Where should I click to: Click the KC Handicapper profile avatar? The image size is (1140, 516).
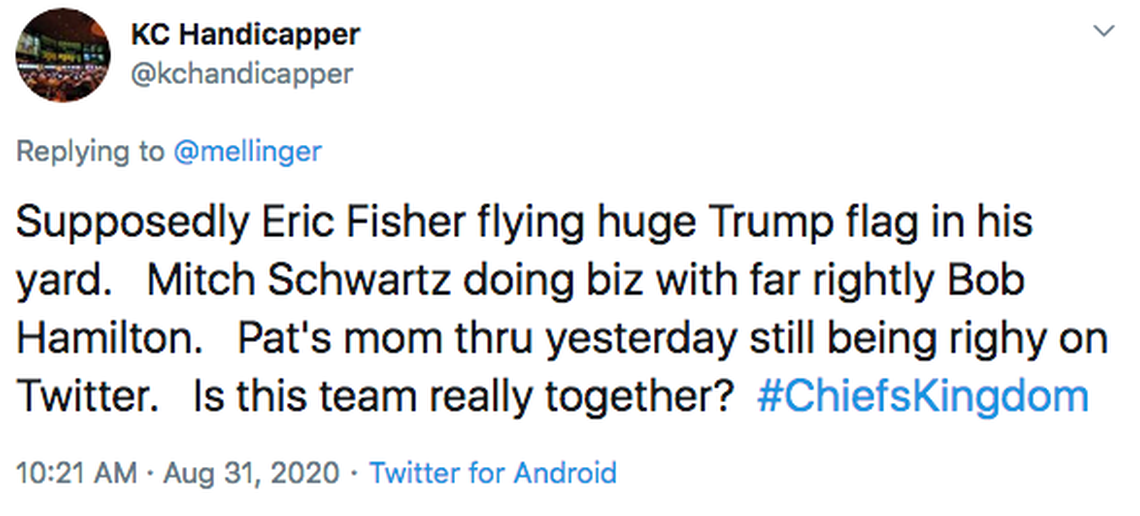(x=62, y=54)
